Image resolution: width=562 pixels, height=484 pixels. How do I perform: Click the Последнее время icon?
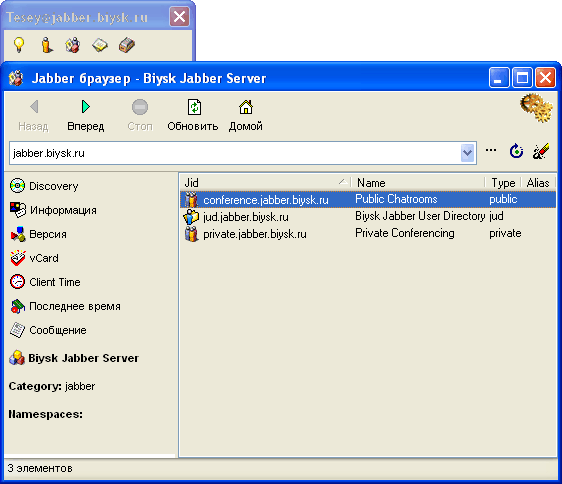coord(18,306)
